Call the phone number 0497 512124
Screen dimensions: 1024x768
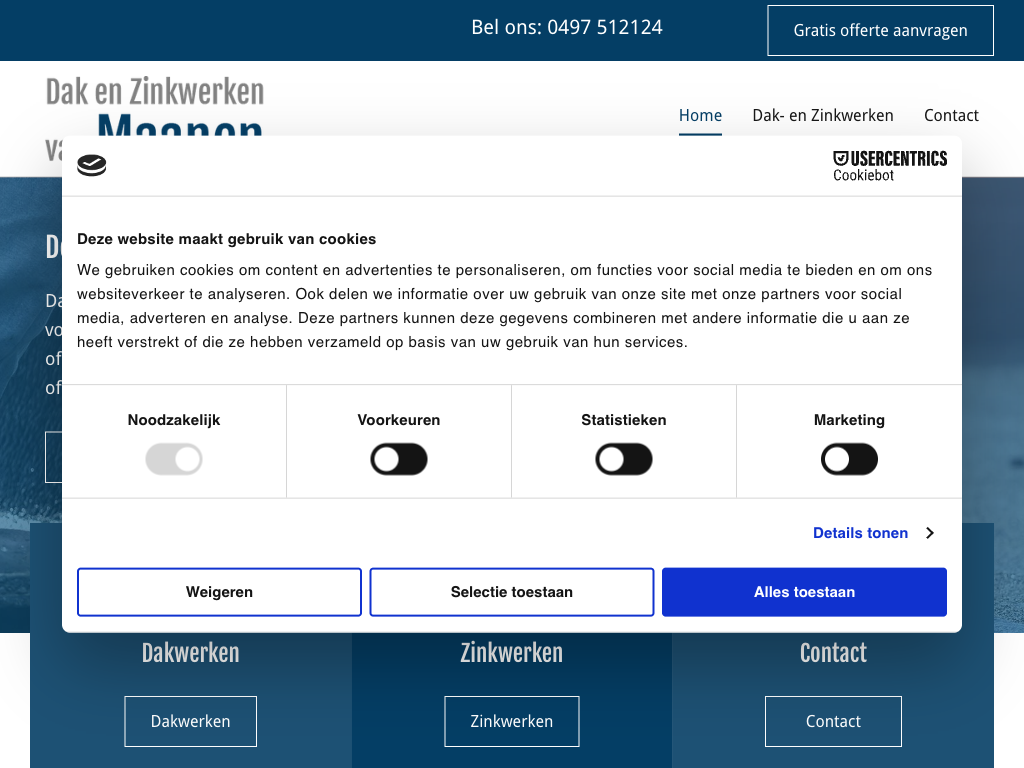(567, 28)
